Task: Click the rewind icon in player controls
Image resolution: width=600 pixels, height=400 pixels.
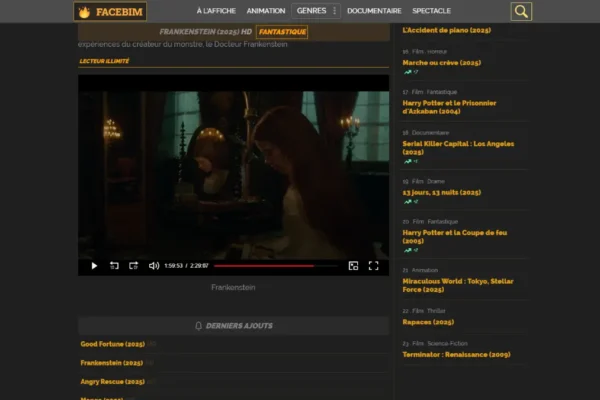Action: tap(114, 266)
